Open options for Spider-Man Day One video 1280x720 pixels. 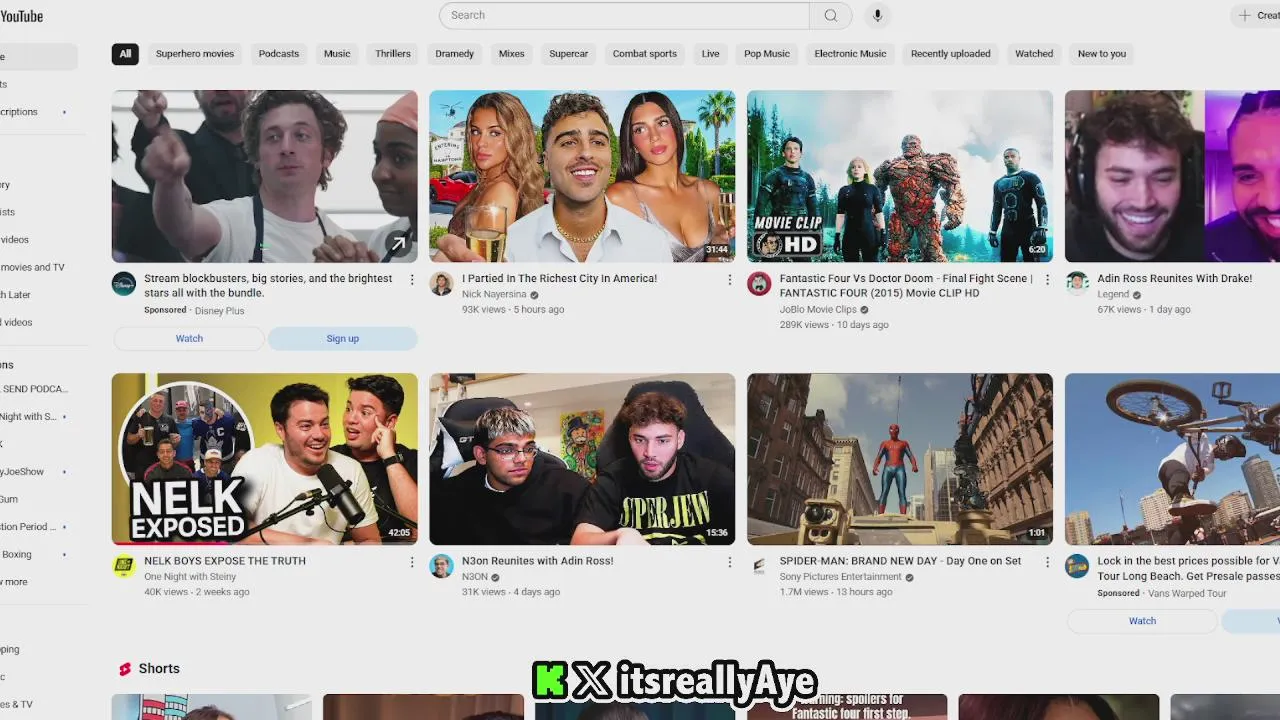[1047, 562]
